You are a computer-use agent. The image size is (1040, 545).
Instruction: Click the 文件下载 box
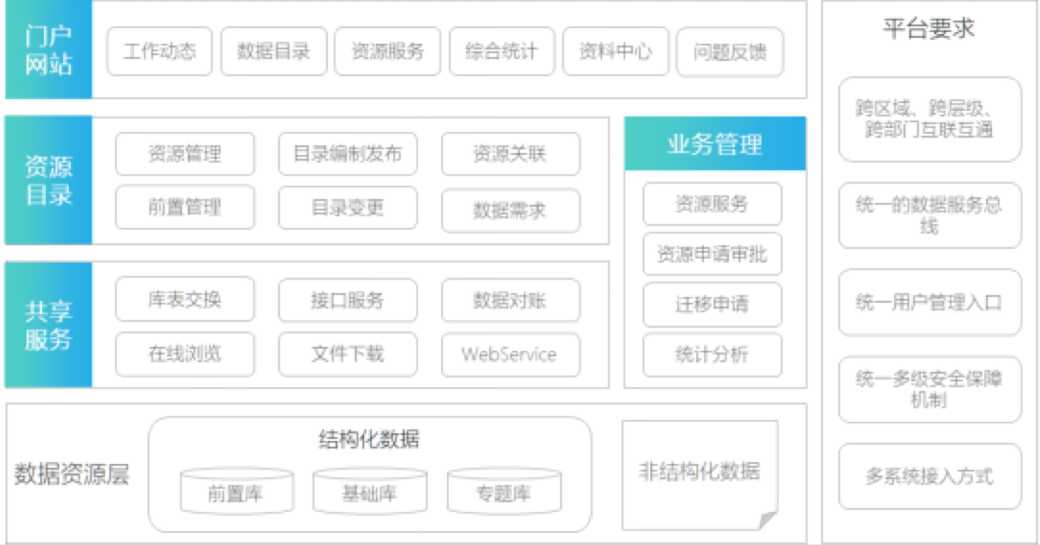348,354
